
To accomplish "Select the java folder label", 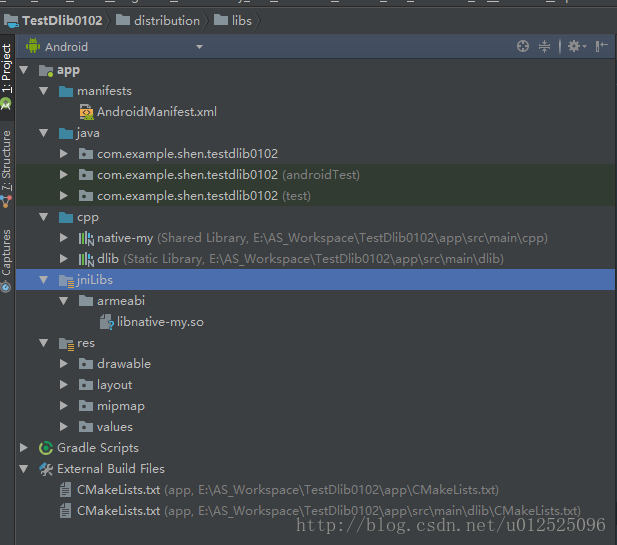I will coord(88,133).
